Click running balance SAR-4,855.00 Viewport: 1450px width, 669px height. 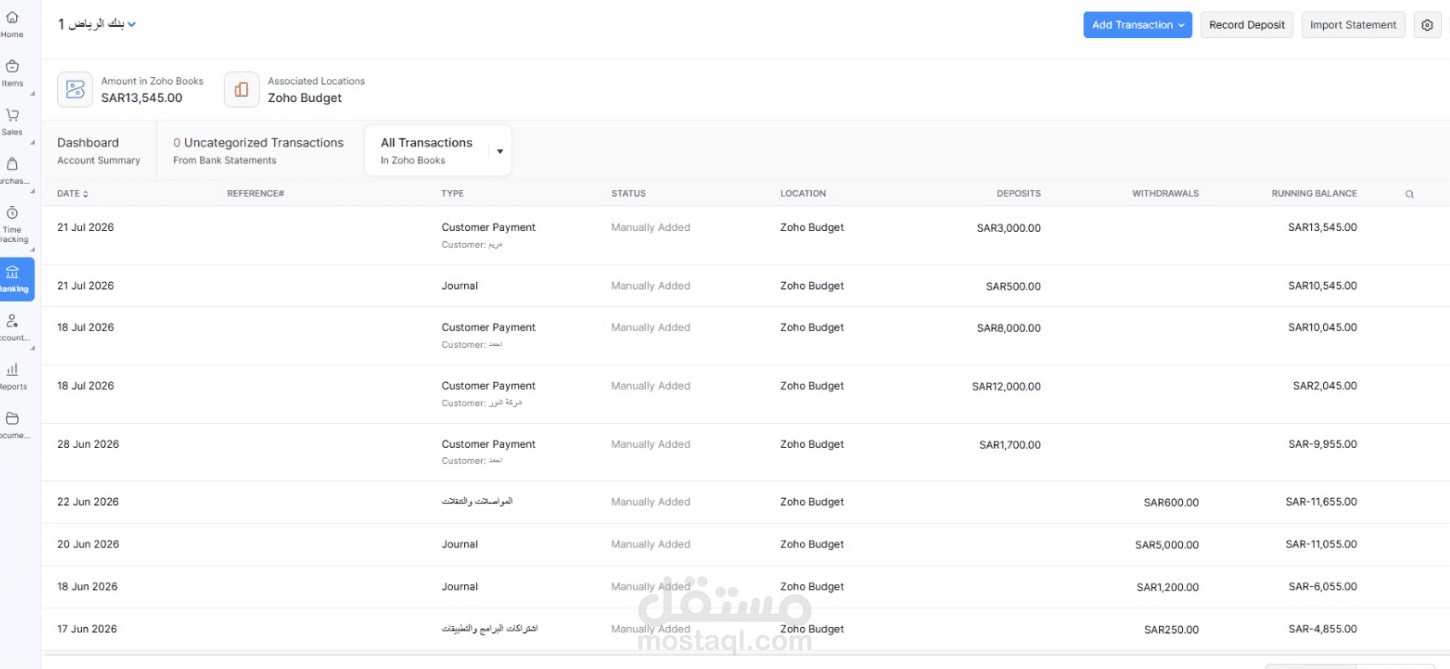click(x=1322, y=629)
